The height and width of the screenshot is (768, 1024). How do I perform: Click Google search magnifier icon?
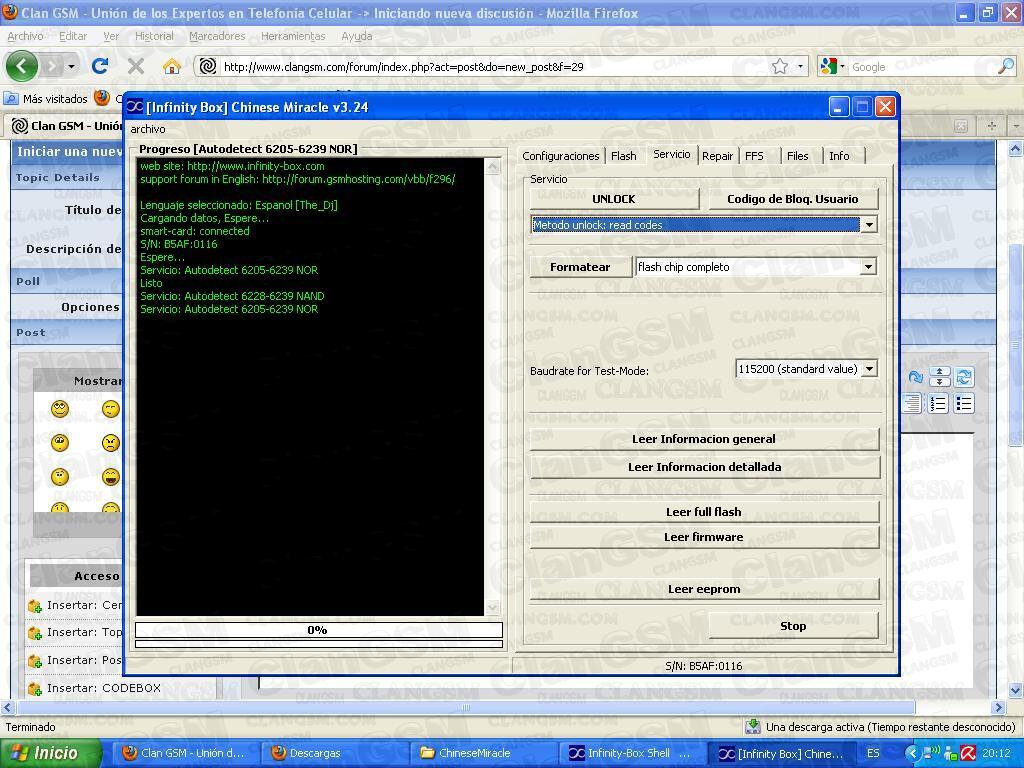click(x=1006, y=66)
